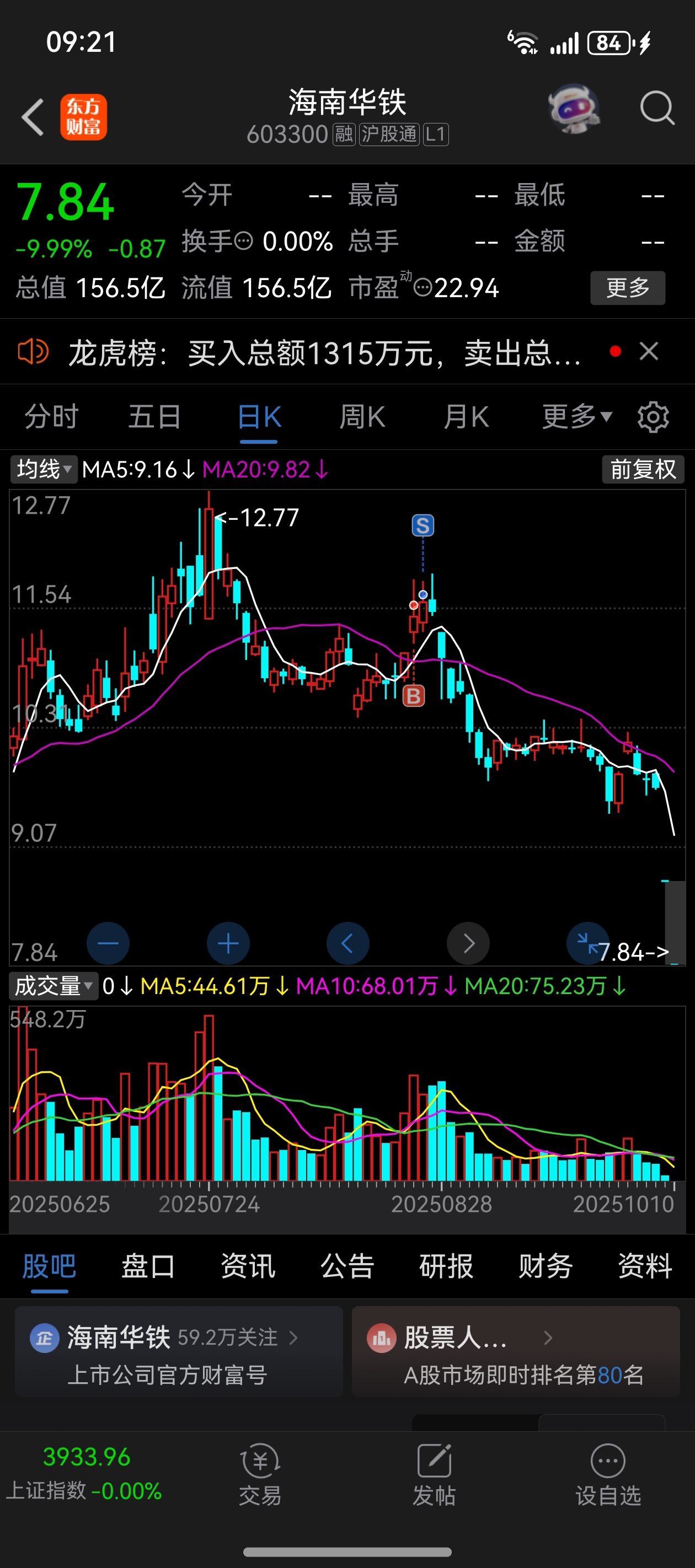
Task: Tap the 12.77 high price annotation
Action: pos(256,518)
